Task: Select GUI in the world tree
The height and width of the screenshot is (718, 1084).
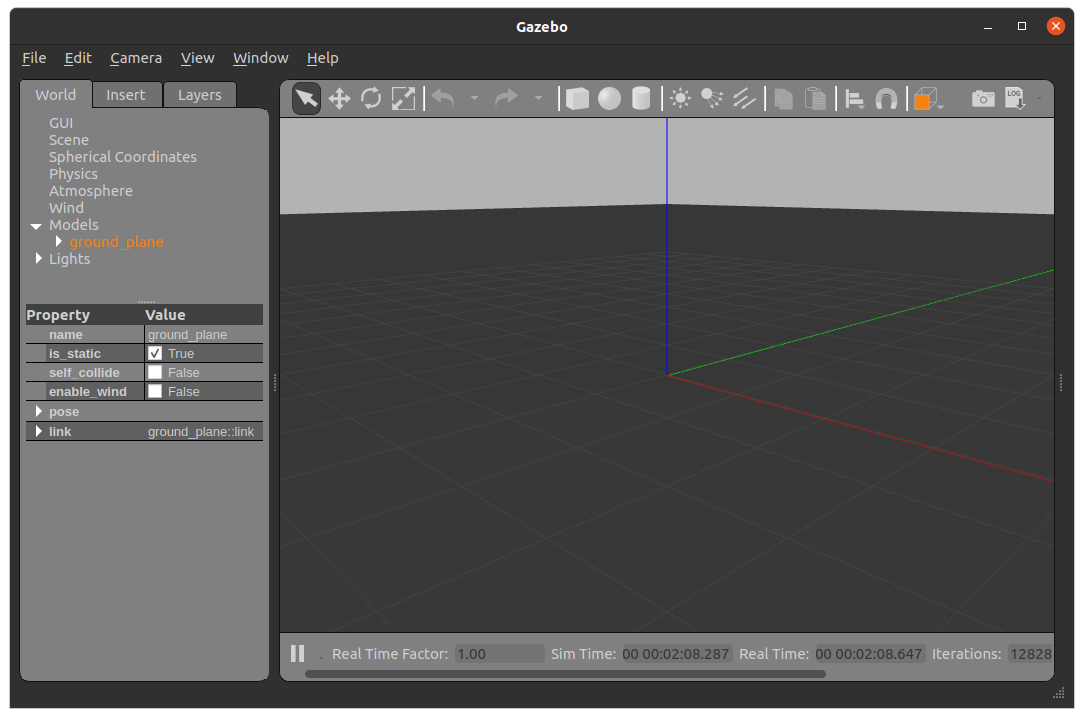Action: [x=61, y=123]
